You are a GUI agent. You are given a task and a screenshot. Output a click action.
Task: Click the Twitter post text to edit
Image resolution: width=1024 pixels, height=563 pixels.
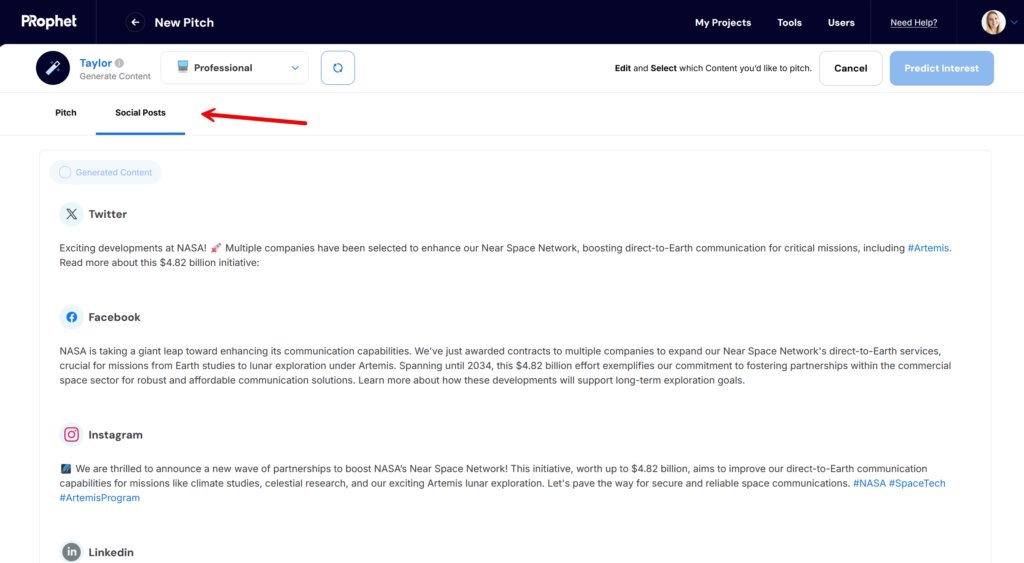[505, 255]
